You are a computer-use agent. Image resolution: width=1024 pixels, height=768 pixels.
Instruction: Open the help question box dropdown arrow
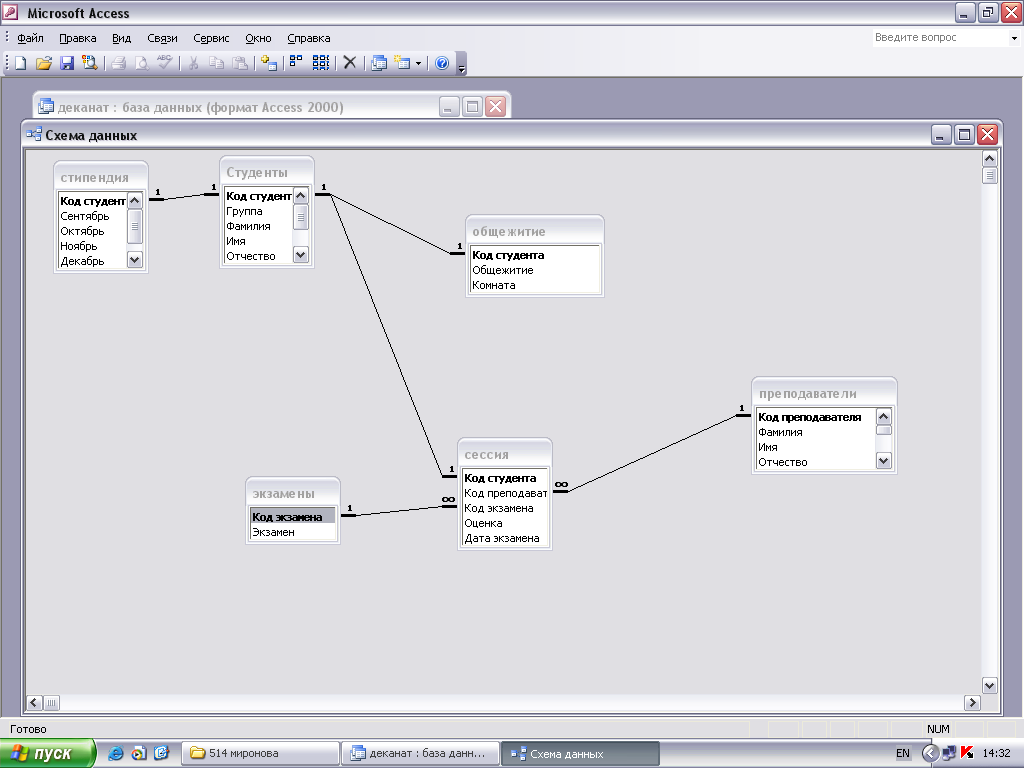pos(1014,38)
